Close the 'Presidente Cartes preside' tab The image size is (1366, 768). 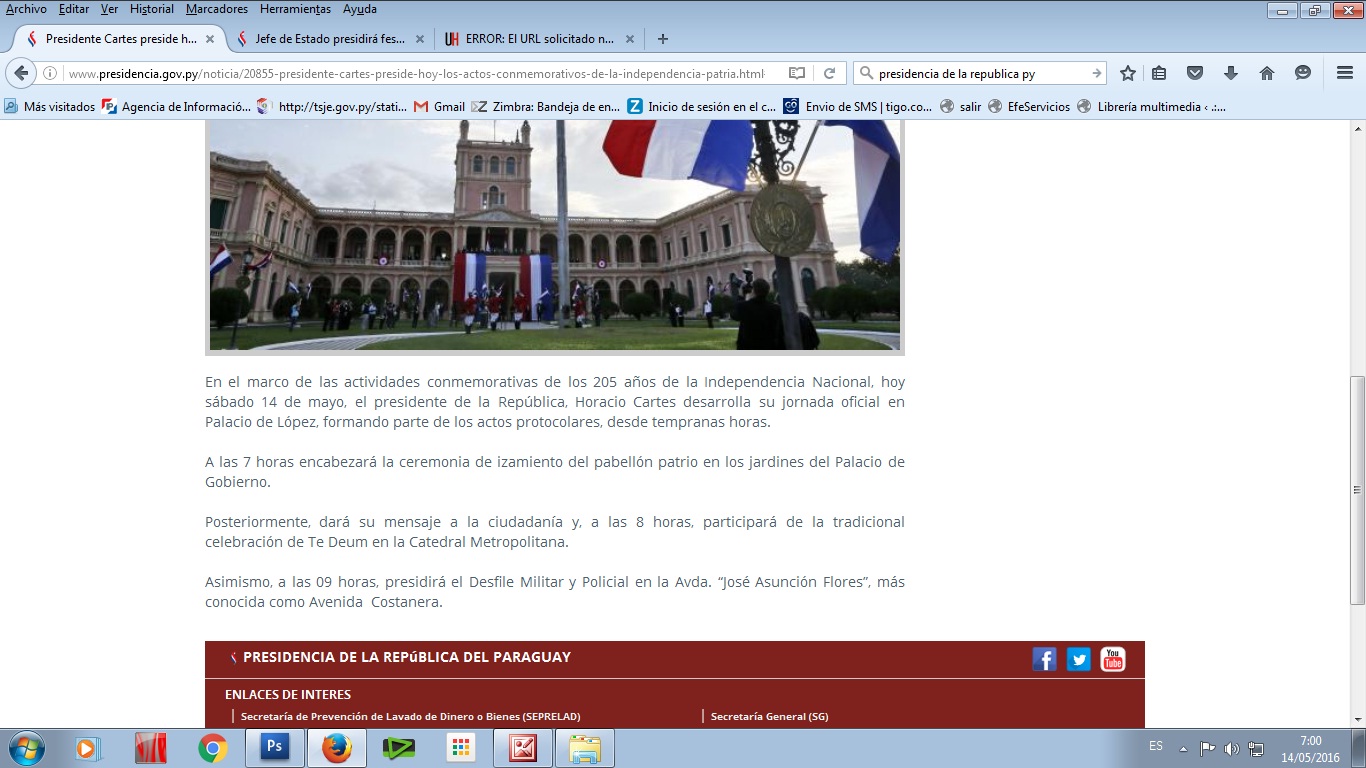(211, 39)
